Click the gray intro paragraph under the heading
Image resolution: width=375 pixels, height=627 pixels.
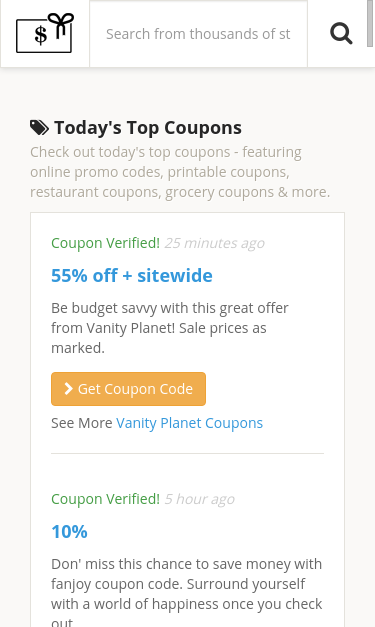pos(180,172)
